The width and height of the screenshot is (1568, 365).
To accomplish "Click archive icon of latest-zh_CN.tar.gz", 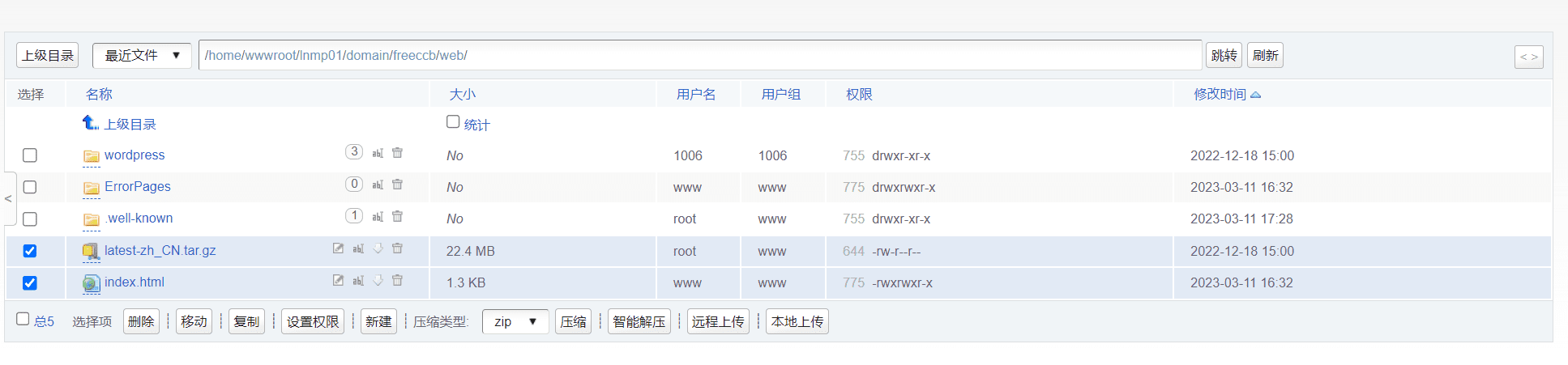I will click(92, 252).
